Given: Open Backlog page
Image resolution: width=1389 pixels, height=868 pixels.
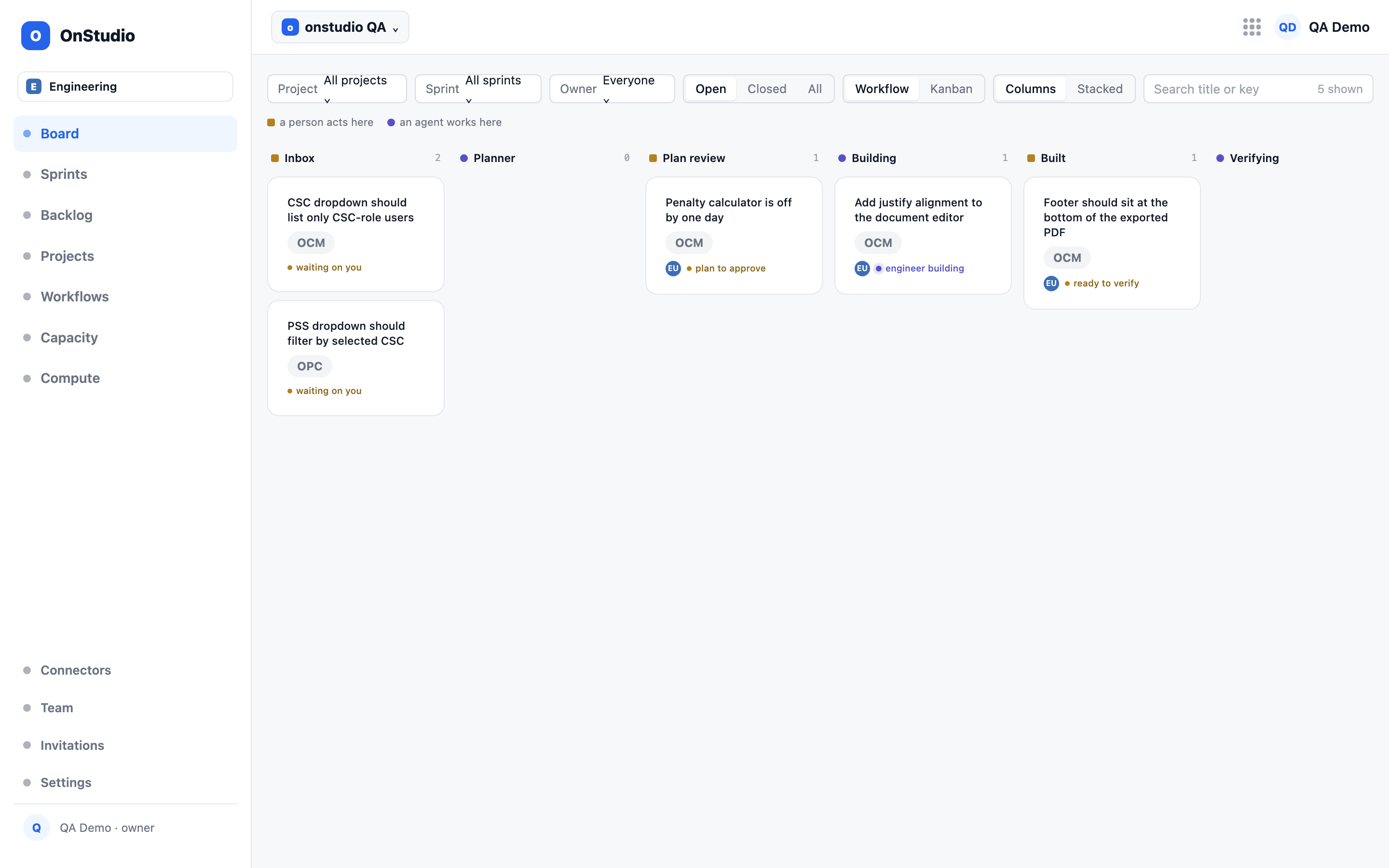Looking at the screenshot, I should click(x=125, y=215).
